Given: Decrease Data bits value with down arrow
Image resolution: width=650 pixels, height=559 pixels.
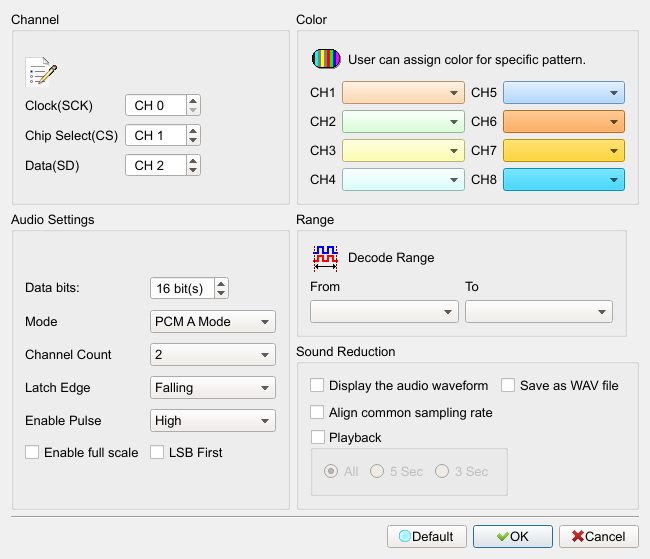Looking at the screenshot, I should (x=221, y=293).
